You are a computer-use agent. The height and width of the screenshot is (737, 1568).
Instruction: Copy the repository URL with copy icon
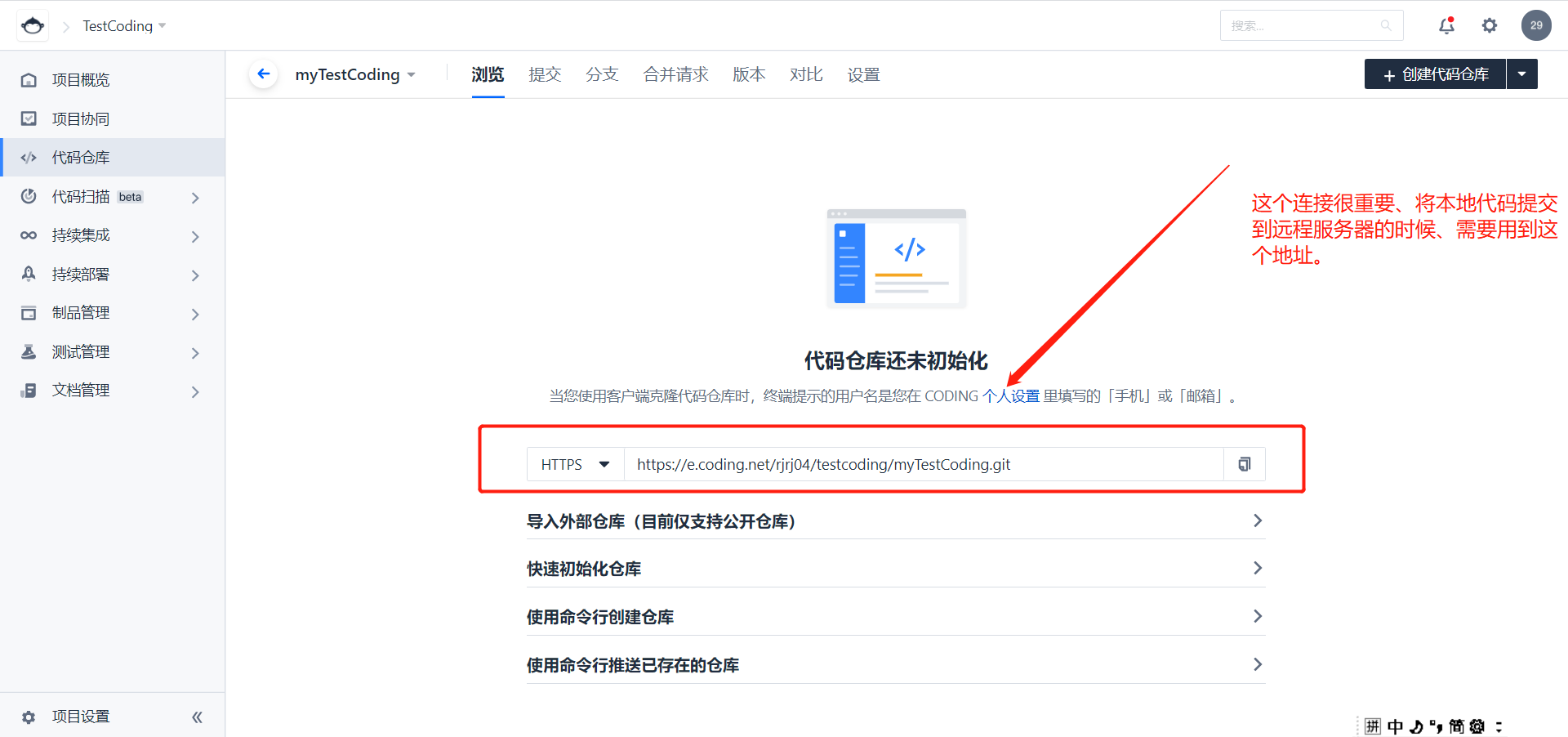(x=1245, y=464)
